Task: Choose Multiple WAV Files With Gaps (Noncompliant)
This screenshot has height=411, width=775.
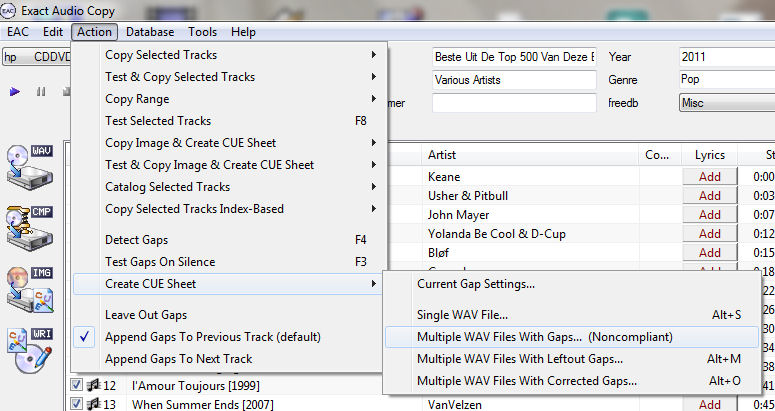Action: [572, 337]
